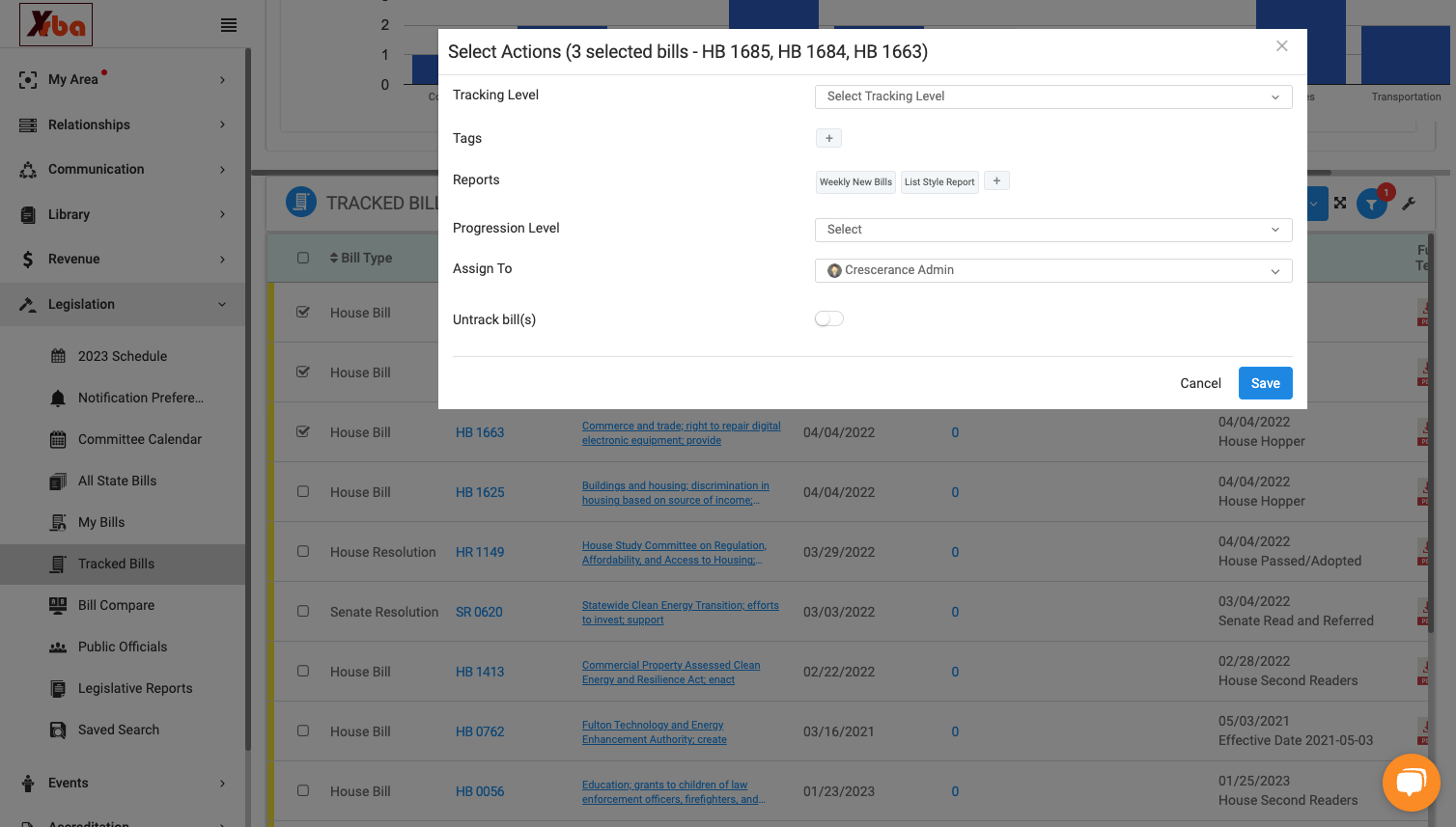Check the SR 0620 row checkbox
Screen dimensions: 1456x827
[x=303, y=611]
